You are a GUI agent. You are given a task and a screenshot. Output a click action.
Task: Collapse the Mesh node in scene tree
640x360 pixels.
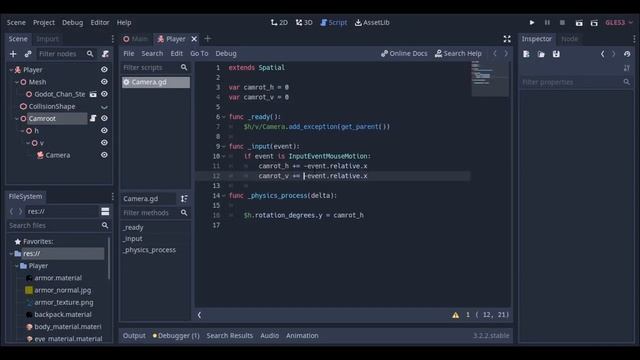click(17, 82)
